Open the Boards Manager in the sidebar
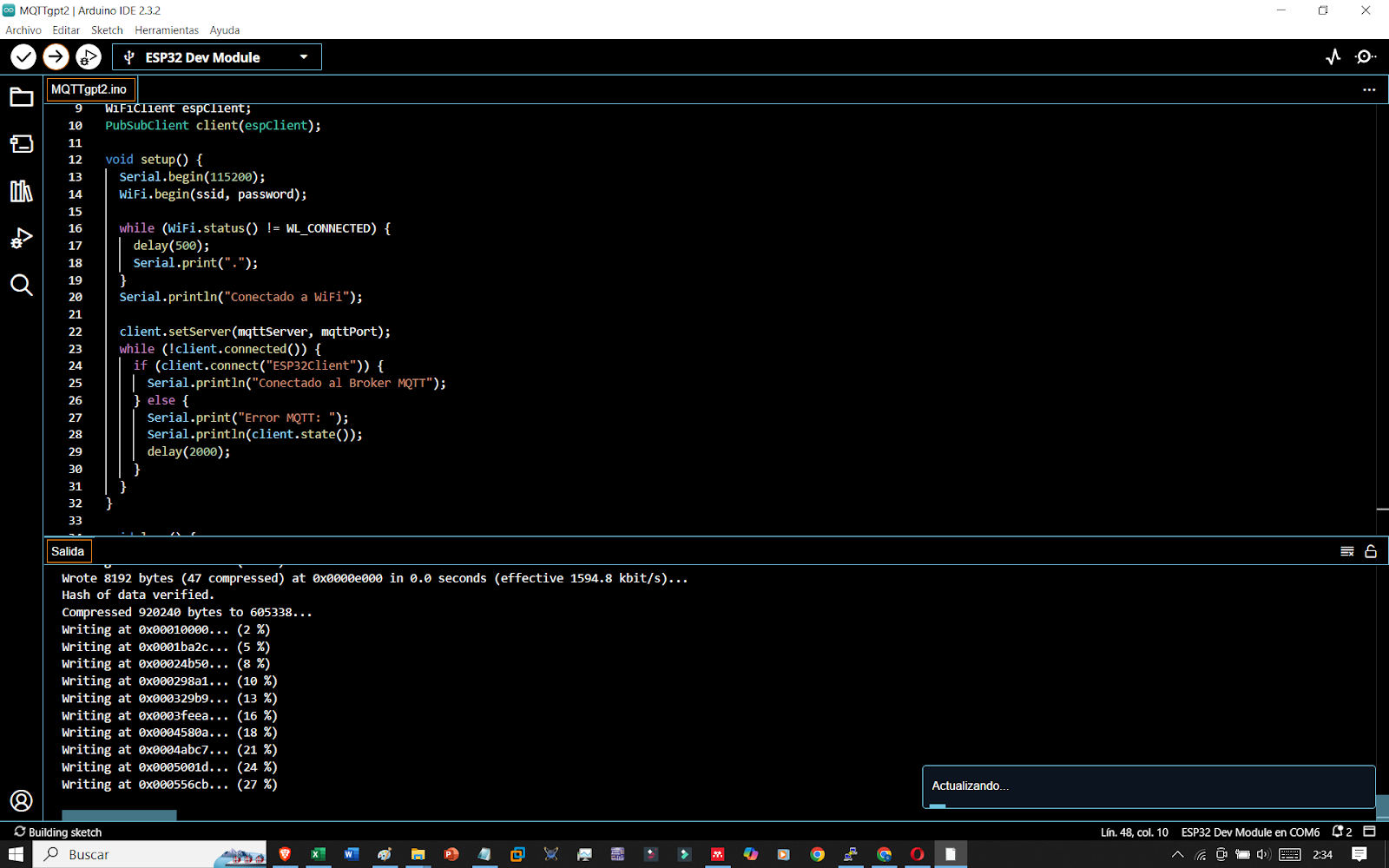Image resolution: width=1389 pixels, height=868 pixels. click(x=22, y=144)
